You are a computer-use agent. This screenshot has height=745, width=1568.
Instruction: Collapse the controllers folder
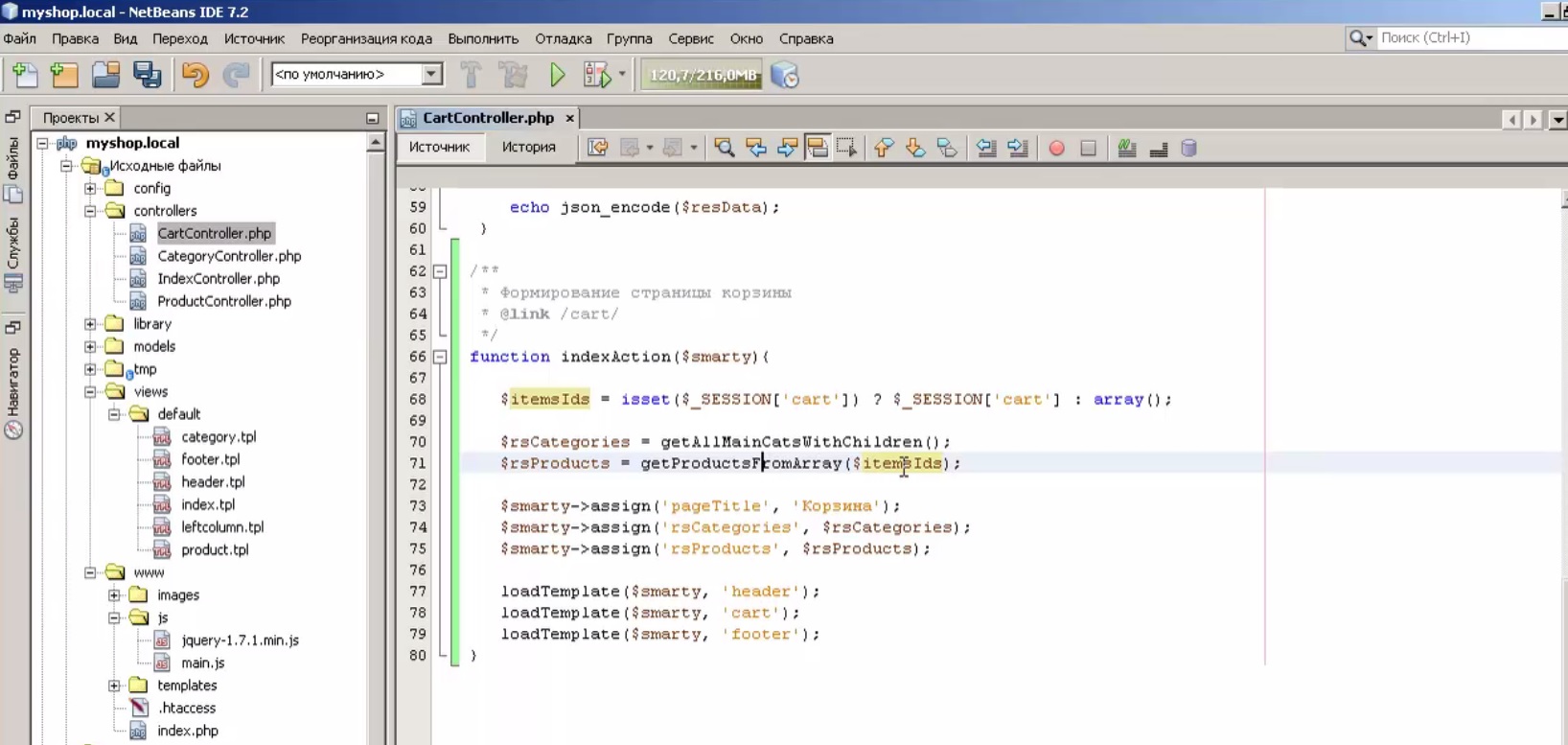pos(90,211)
